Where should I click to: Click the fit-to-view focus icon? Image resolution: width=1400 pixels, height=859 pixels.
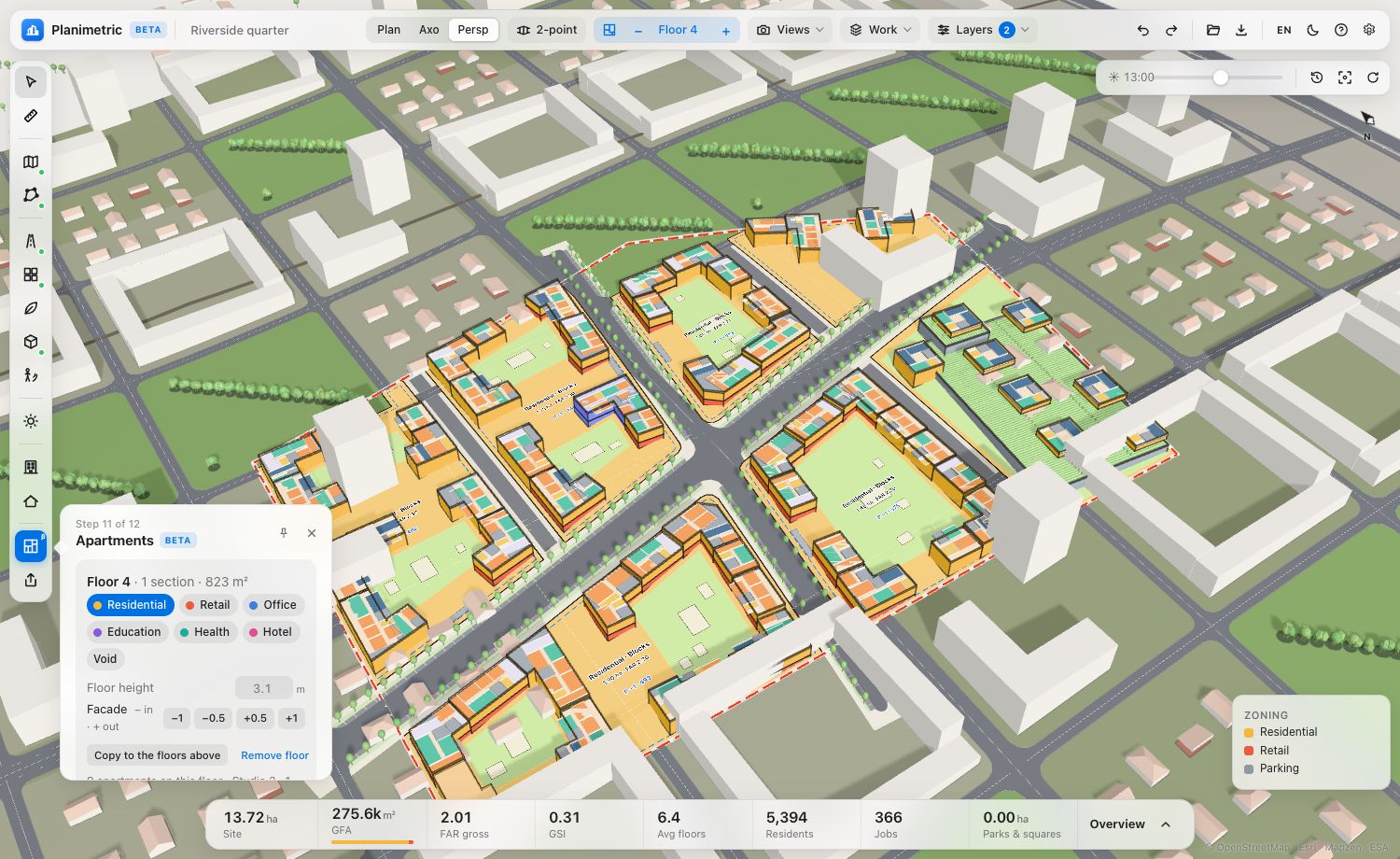coord(1345,77)
